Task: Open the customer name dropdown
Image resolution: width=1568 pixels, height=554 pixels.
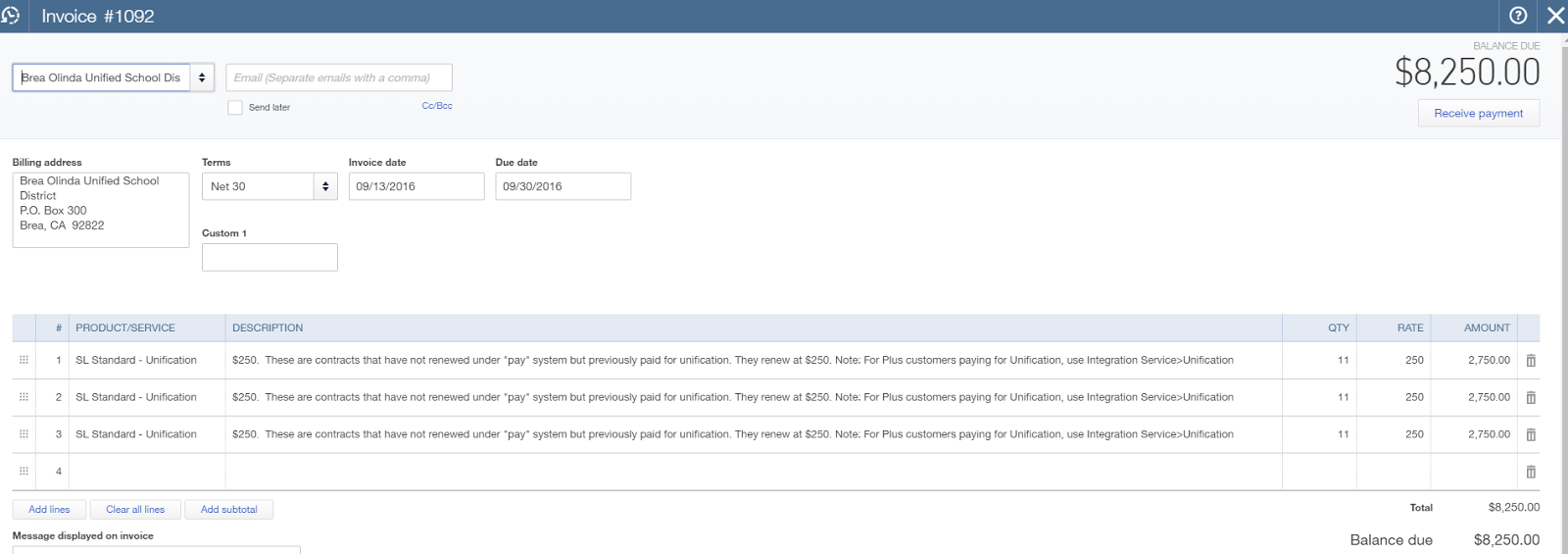Action: [202, 77]
